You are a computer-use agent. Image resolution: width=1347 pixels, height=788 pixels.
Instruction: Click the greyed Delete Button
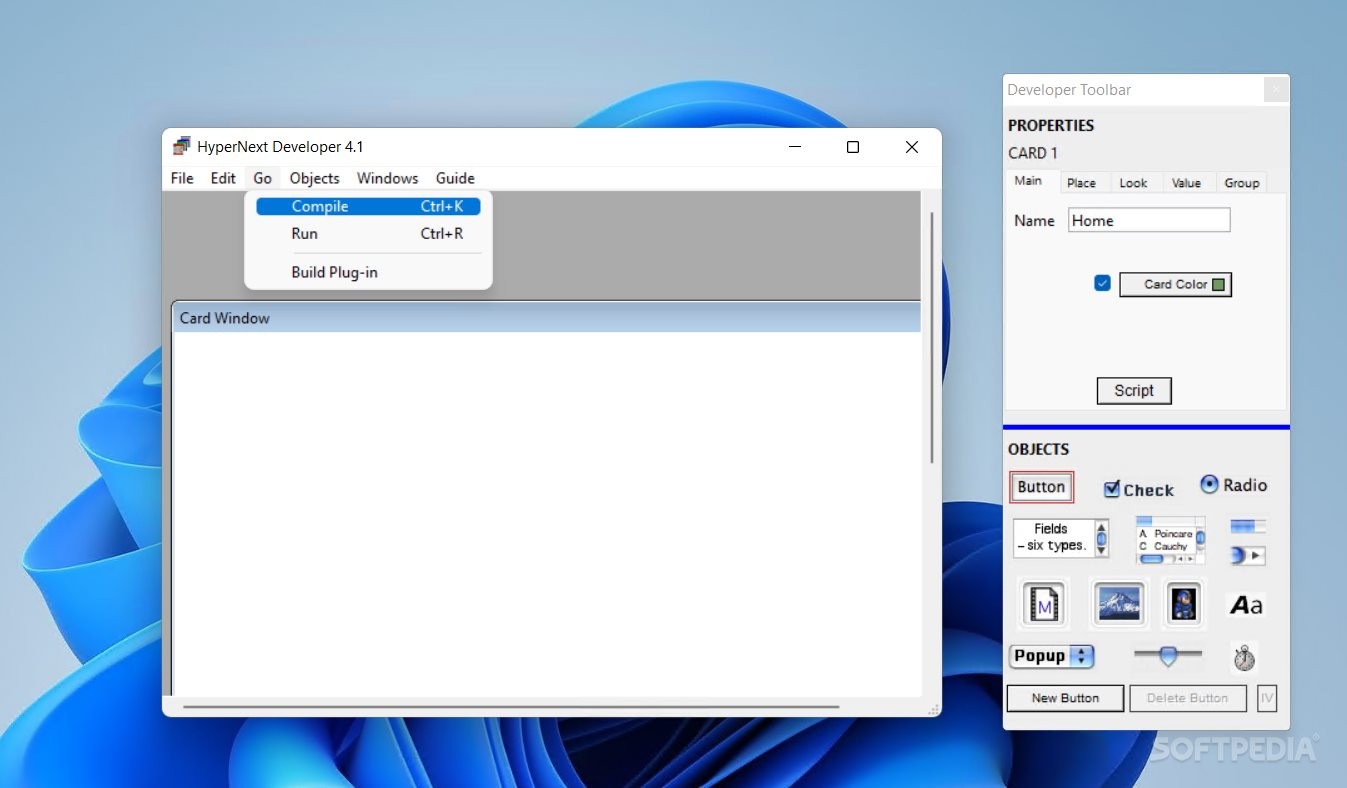point(1187,698)
